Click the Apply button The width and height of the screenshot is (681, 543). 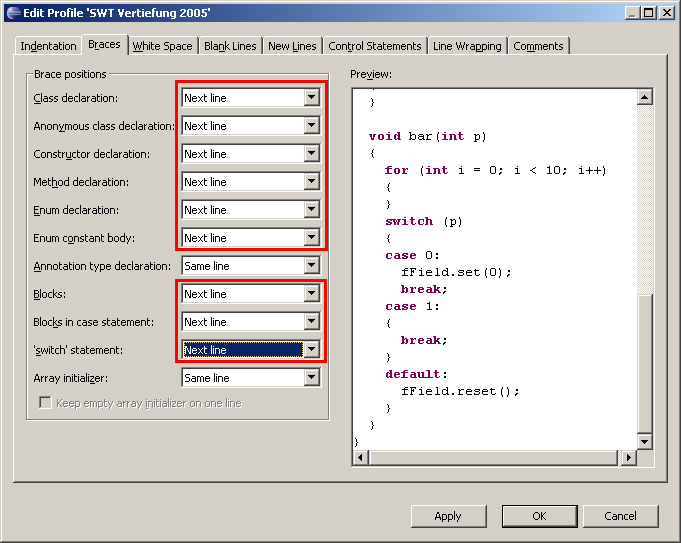coord(447,516)
